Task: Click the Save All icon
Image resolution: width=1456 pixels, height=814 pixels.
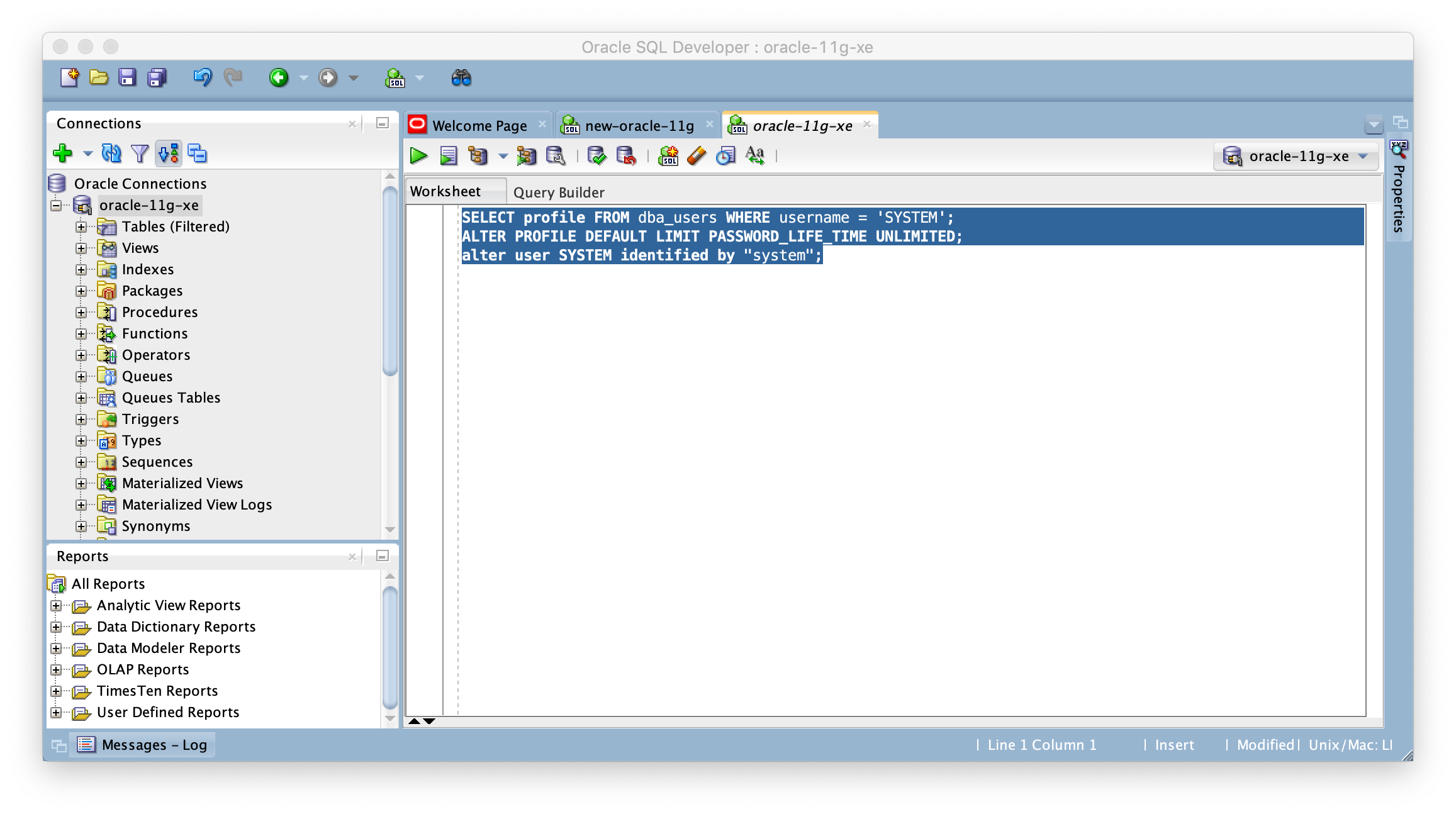Action: (x=157, y=77)
